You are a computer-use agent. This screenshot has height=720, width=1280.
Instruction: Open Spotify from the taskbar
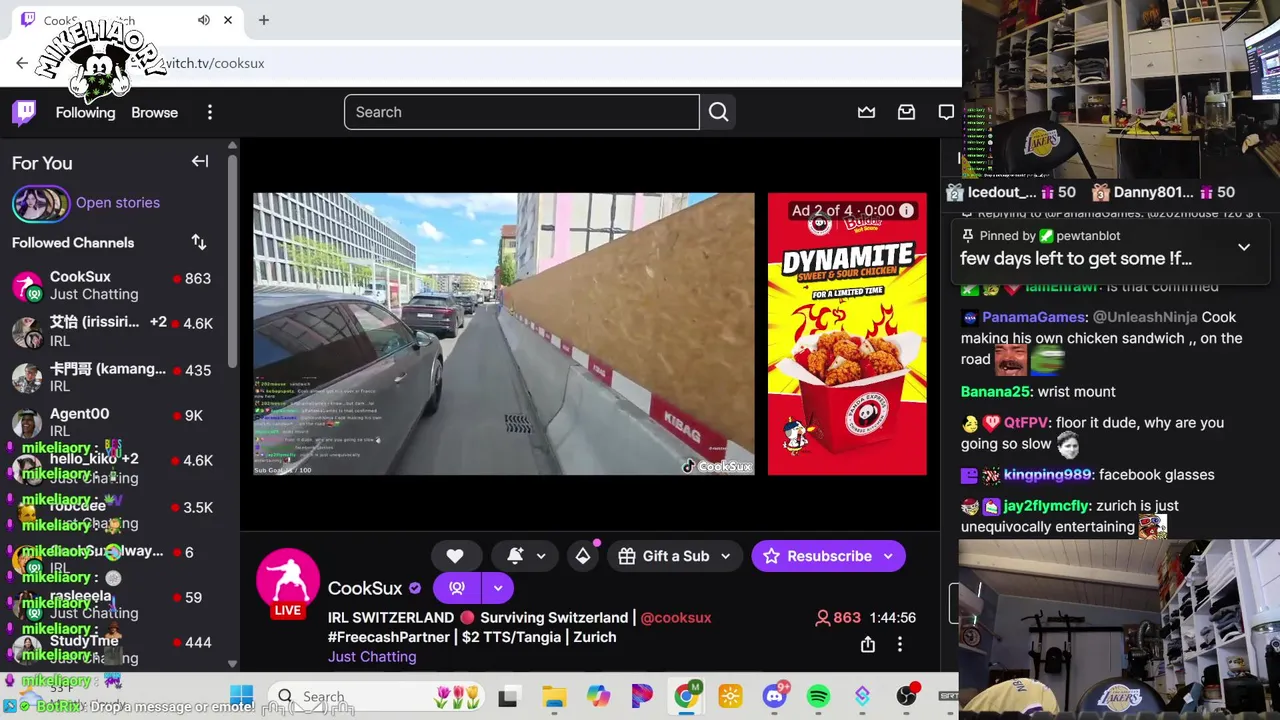(x=818, y=696)
